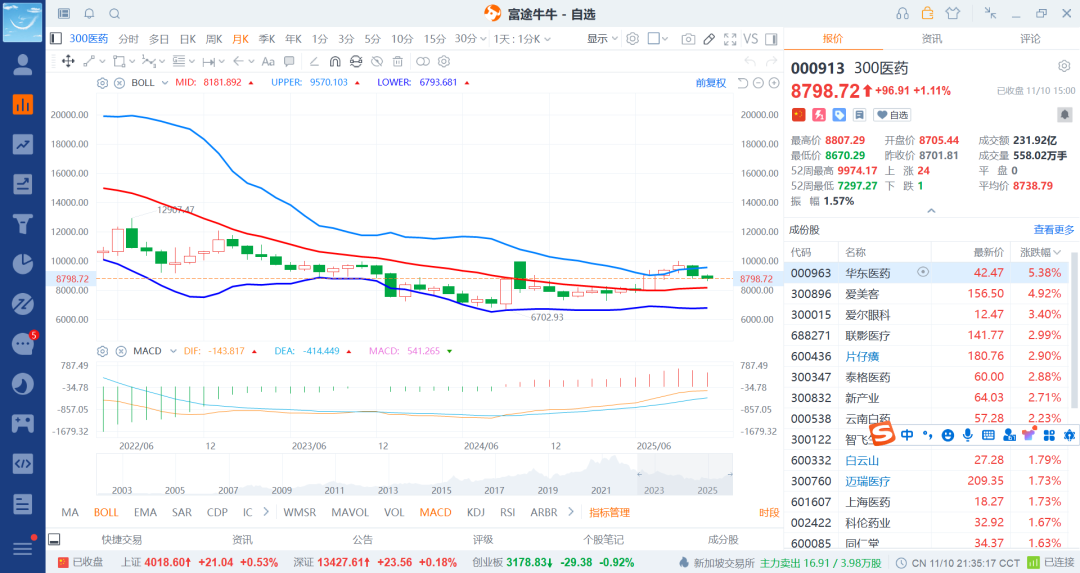Collapse the quote details chevron

(931, 211)
